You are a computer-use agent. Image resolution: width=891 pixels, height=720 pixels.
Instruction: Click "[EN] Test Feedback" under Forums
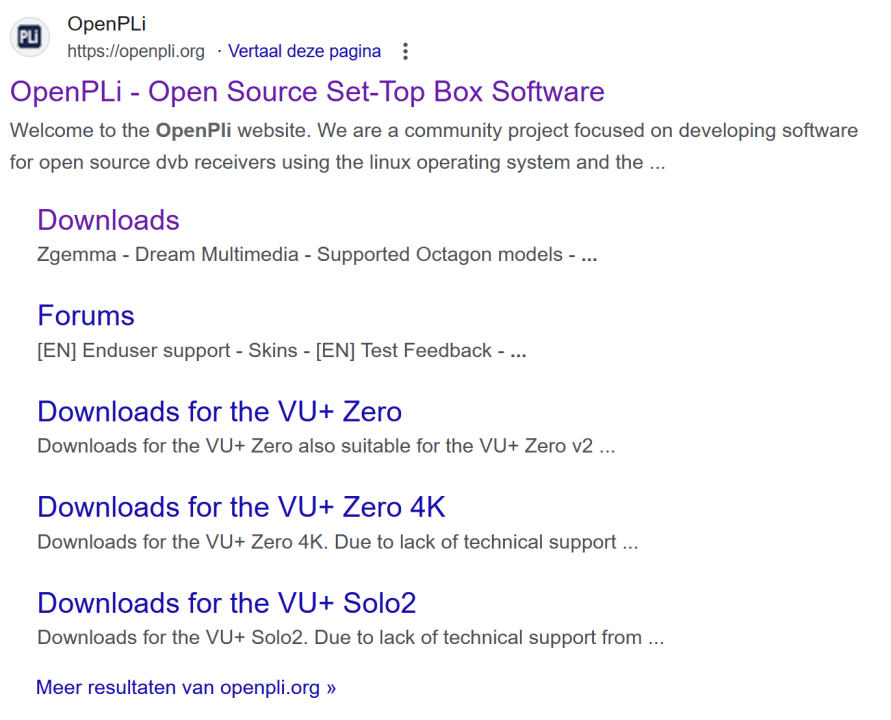(x=403, y=351)
